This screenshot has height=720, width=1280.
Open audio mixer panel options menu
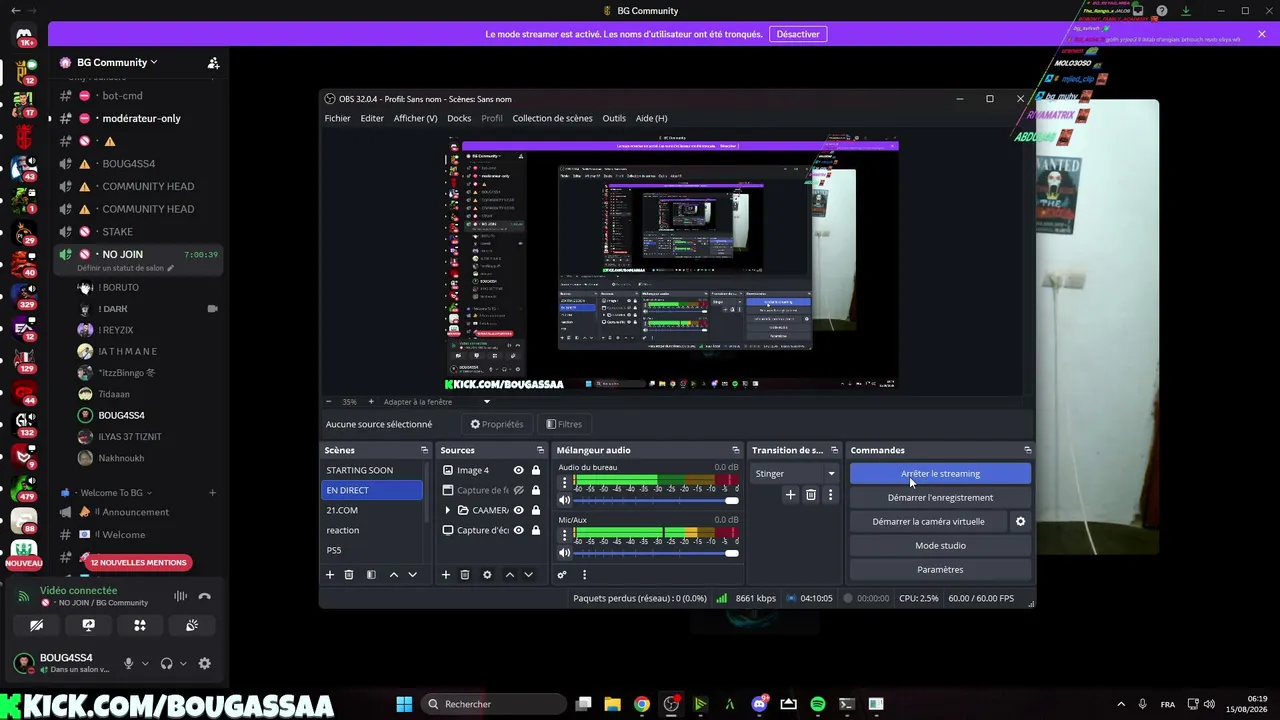tap(584, 575)
